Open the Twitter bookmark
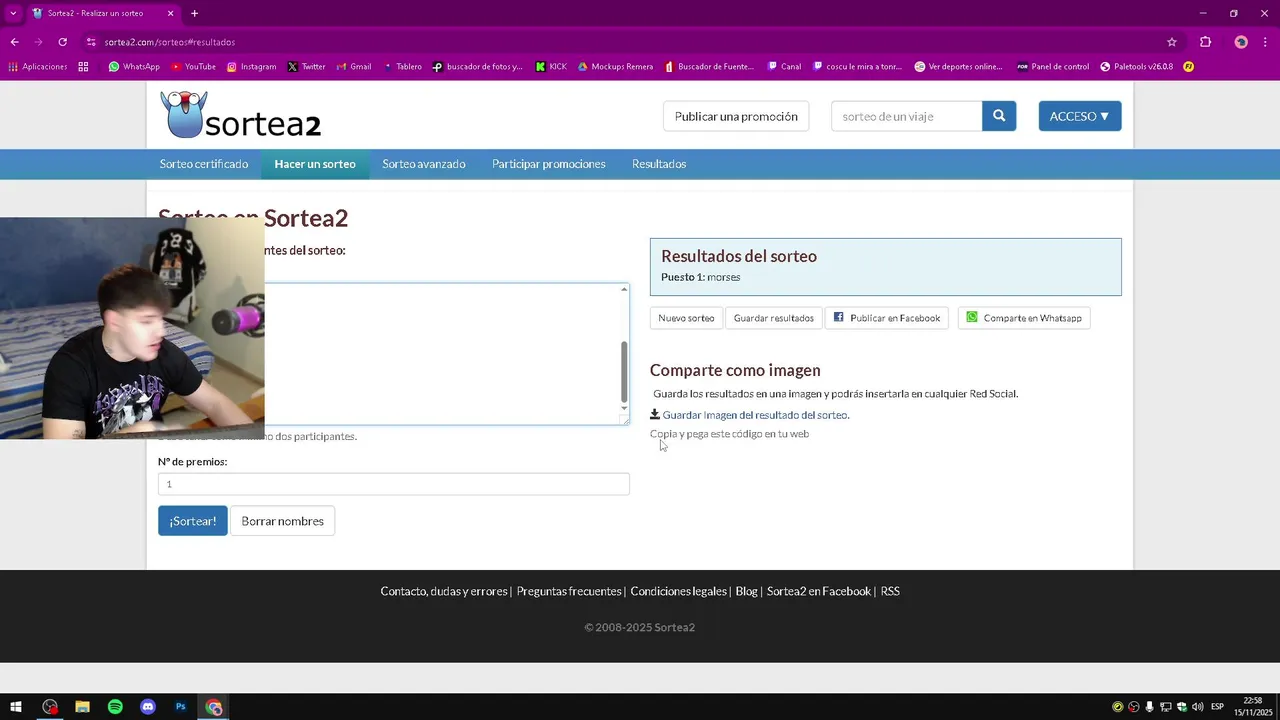Viewport: 1280px width, 720px height. click(x=306, y=67)
